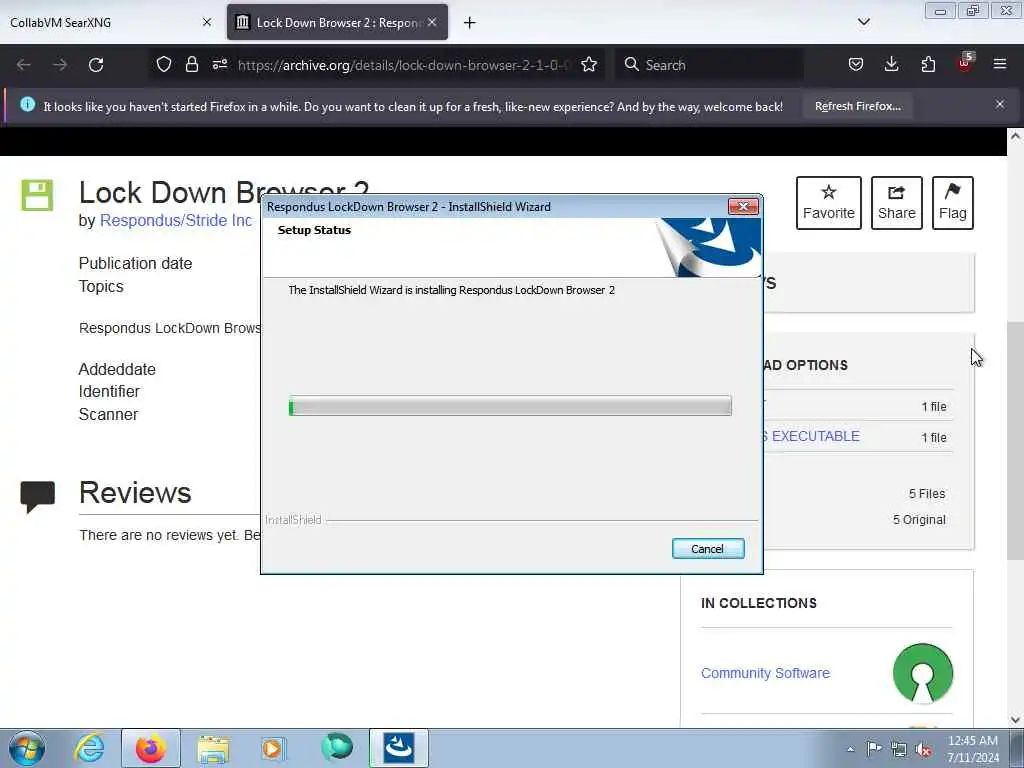Viewport: 1024px width, 768px height.
Task: Click the page vertical scrollbar thumb
Action: (1016, 441)
